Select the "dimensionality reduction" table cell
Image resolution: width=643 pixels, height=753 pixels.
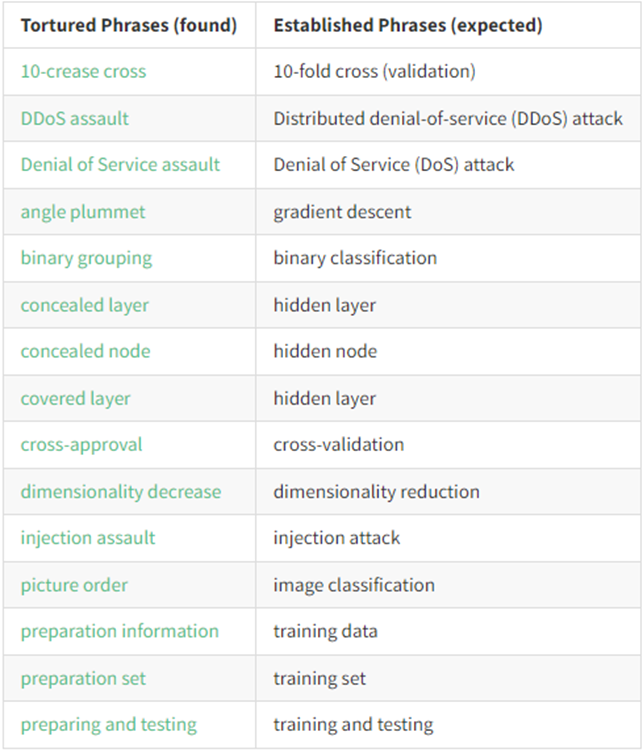(x=376, y=492)
